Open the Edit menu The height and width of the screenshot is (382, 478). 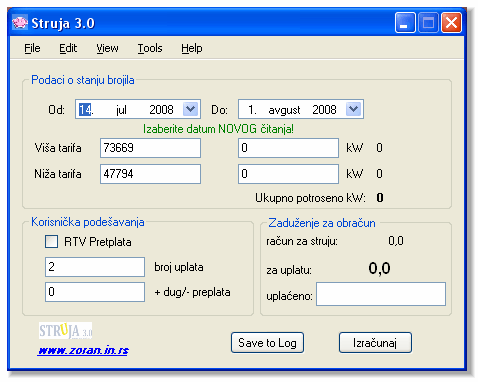68,48
